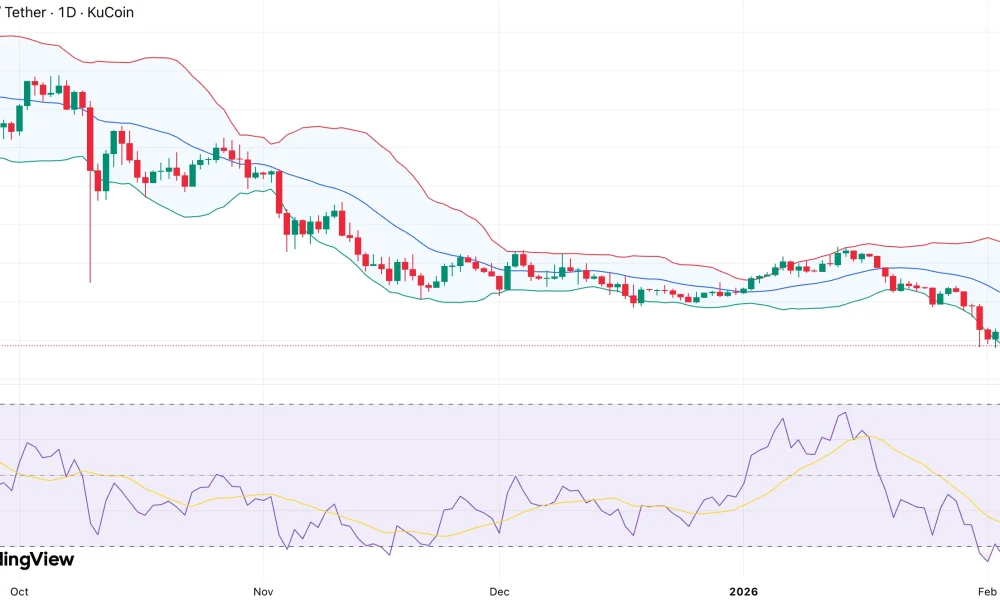Open symbol search by clicking Tether legend
1000x600 pixels.
point(25,12)
